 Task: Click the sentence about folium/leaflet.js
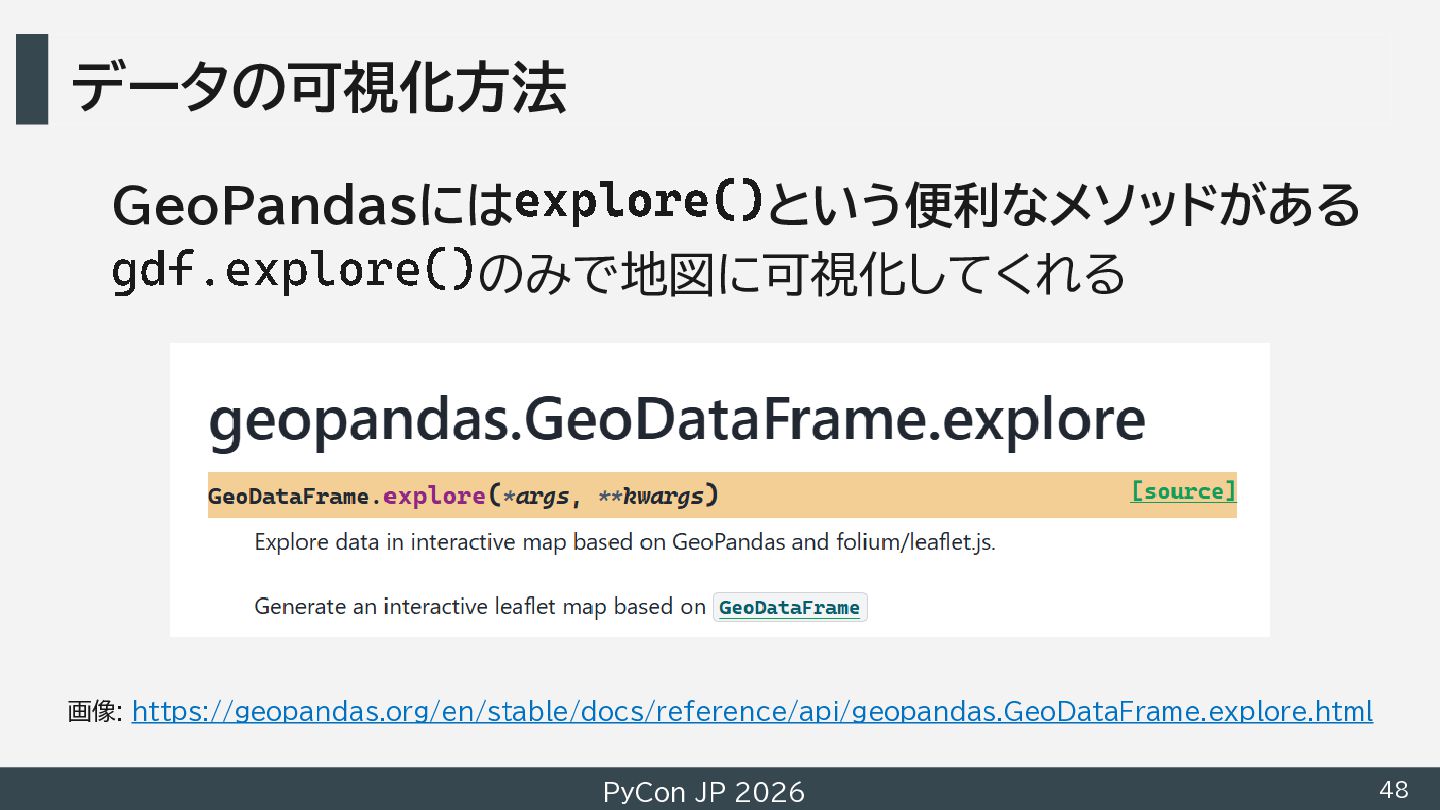pyautogui.click(x=625, y=543)
